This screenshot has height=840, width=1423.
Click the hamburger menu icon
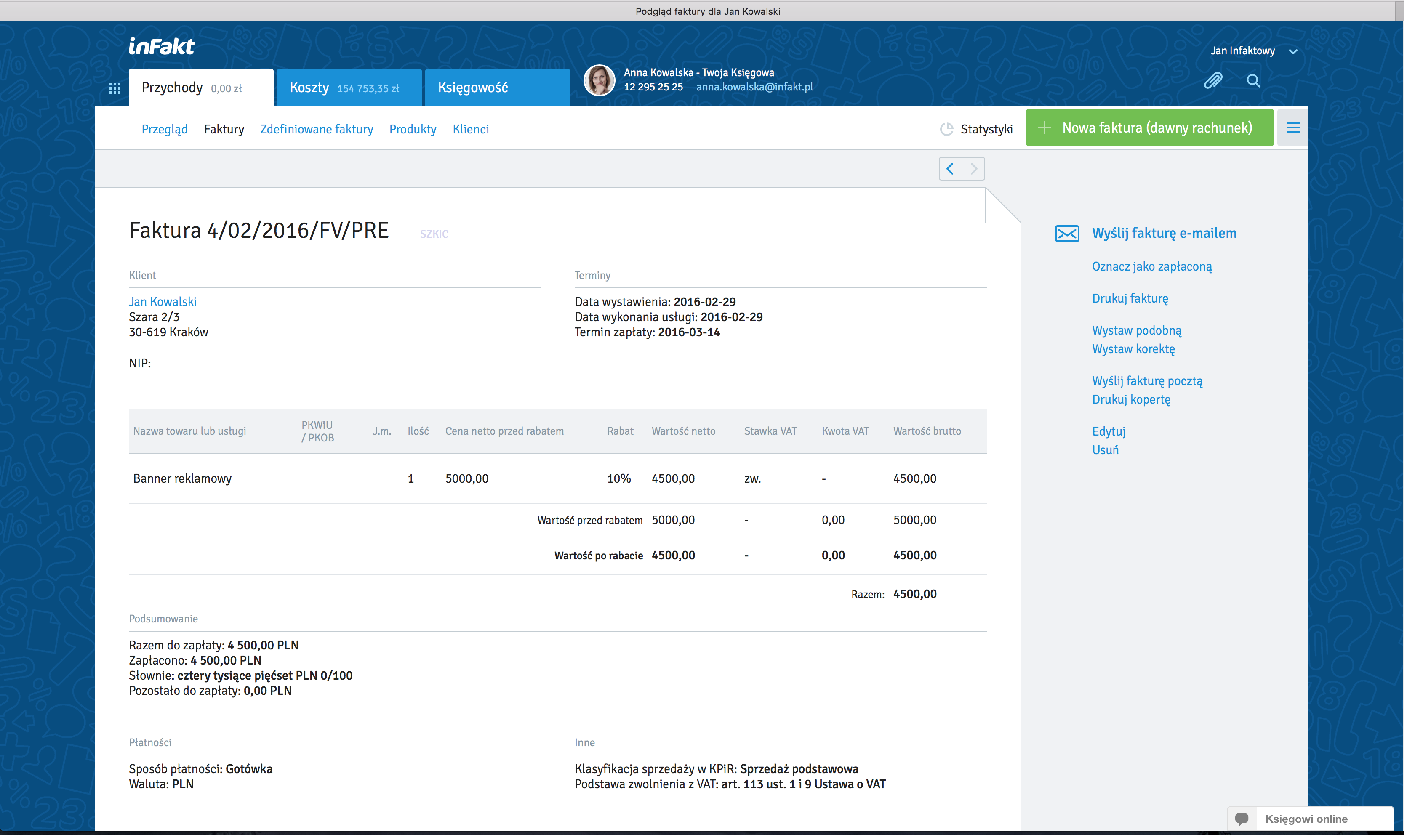coord(1293,128)
